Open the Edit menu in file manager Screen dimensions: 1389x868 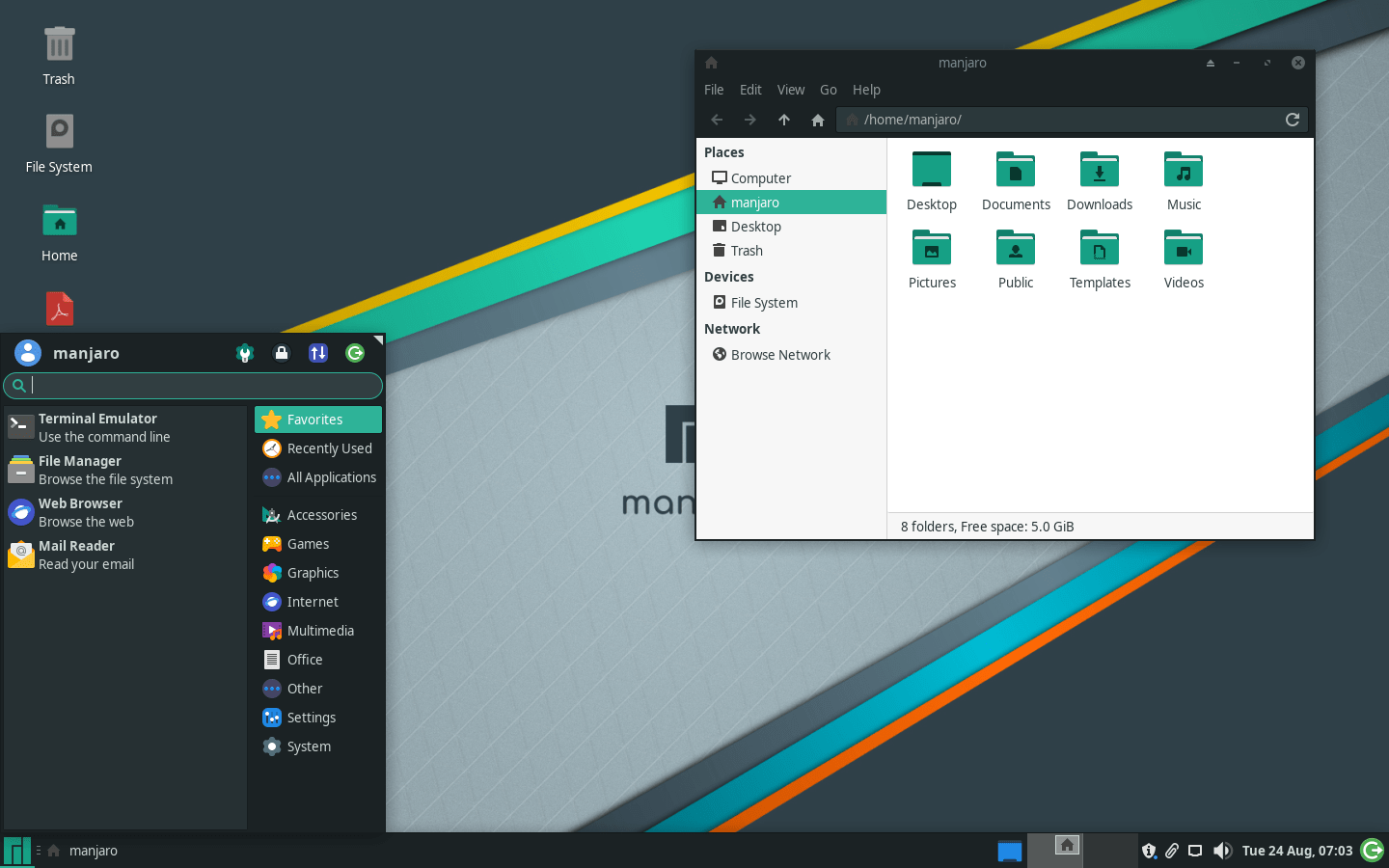tap(750, 90)
